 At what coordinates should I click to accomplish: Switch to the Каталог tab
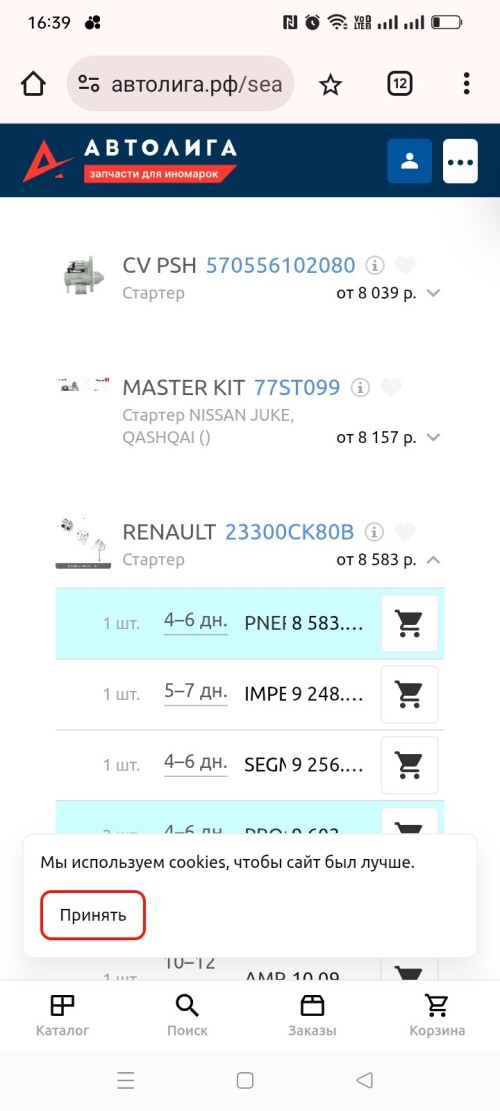(62, 1015)
